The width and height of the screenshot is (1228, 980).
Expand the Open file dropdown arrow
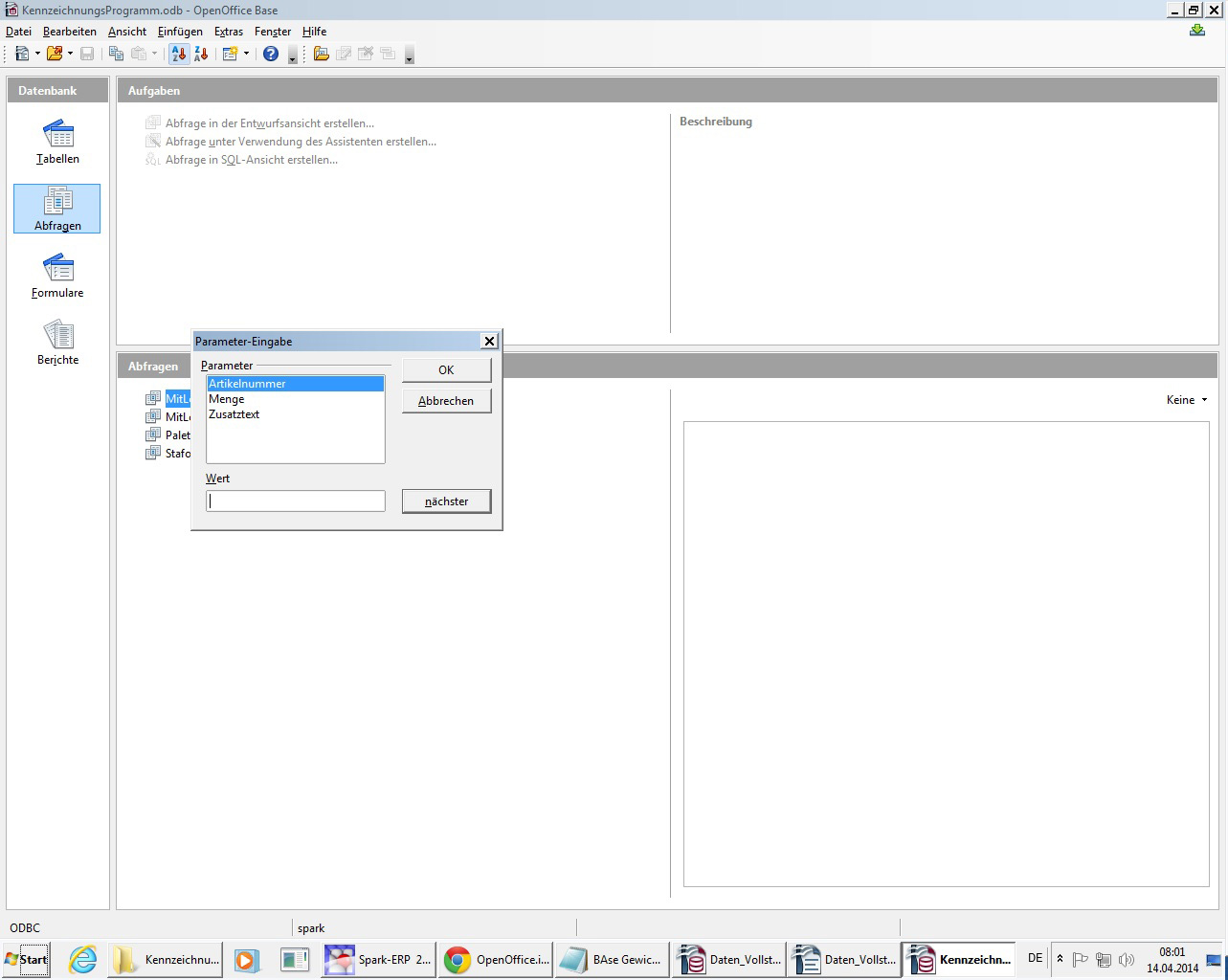click(x=70, y=54)
